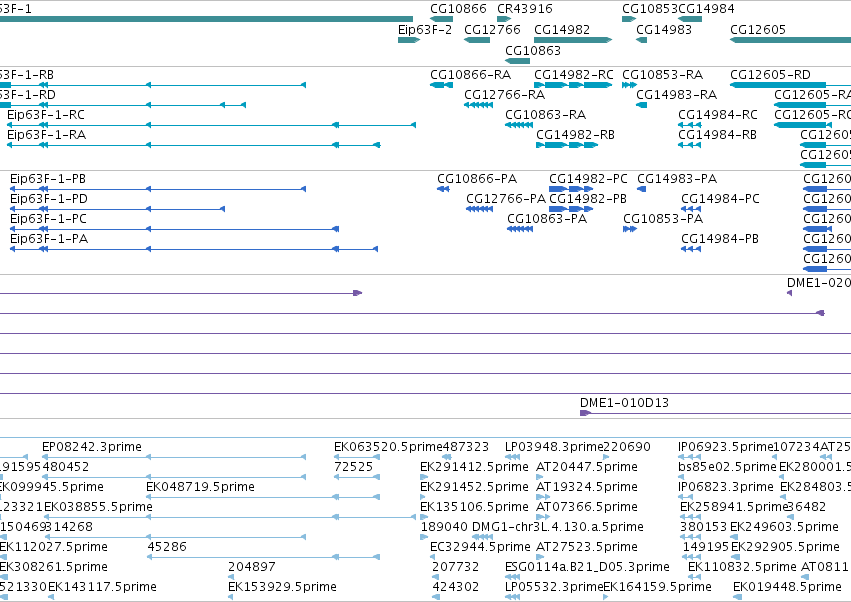
Task: Select EST EK063520.5prime label
Action: [x=389, y=447]
